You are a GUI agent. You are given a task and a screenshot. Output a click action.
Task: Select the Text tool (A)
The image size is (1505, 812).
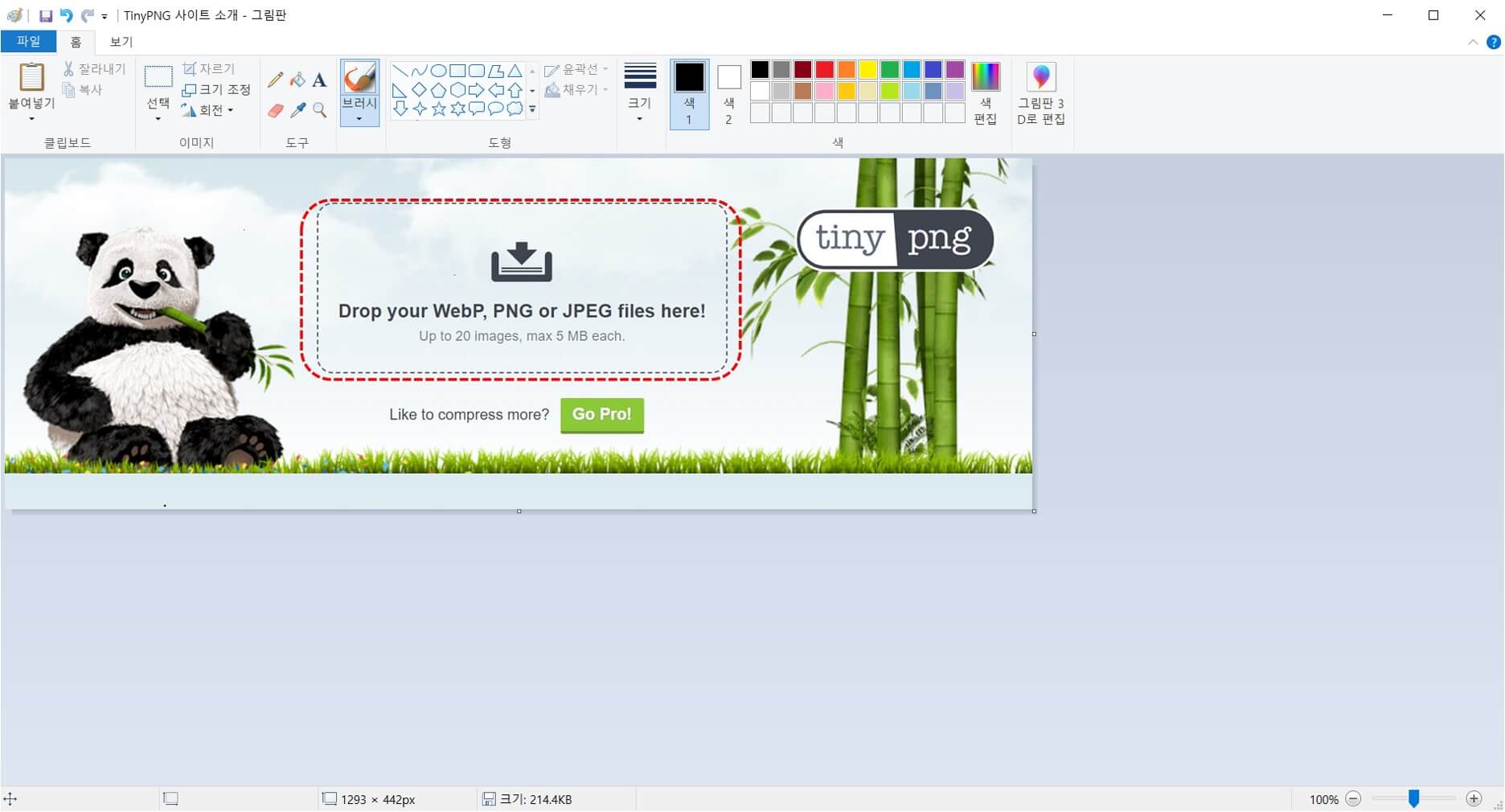point(319,79)
